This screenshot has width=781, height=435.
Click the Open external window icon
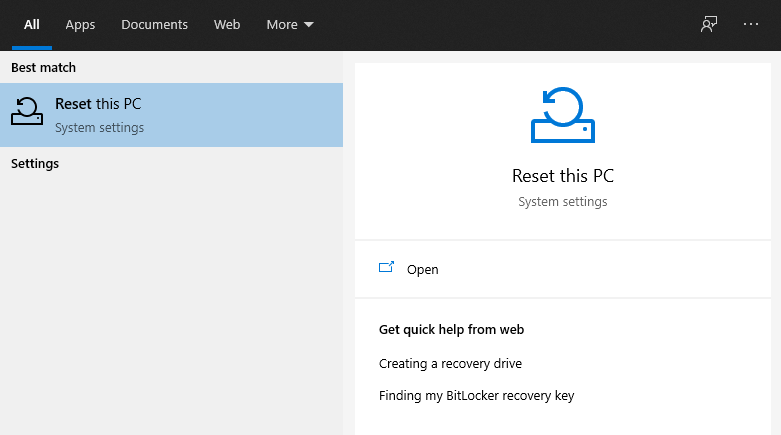pos(386,268)
